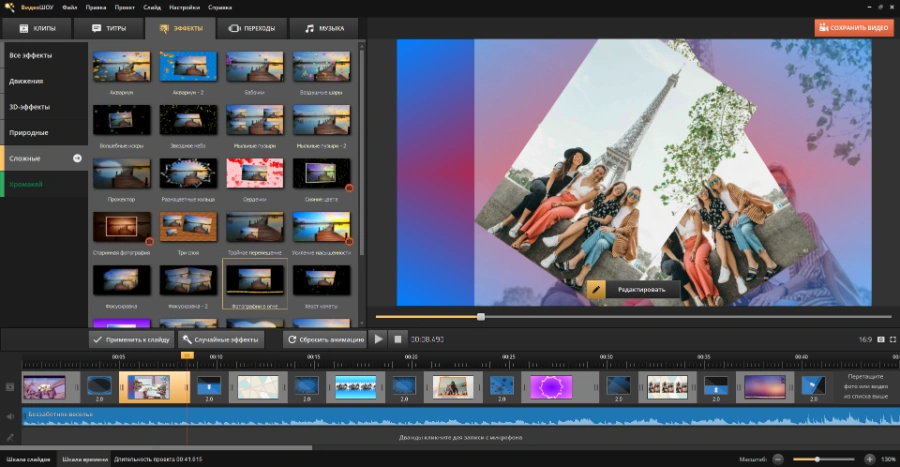
Task: Click the camera badge on Старинная фотография effect
Action: (149, 241)
